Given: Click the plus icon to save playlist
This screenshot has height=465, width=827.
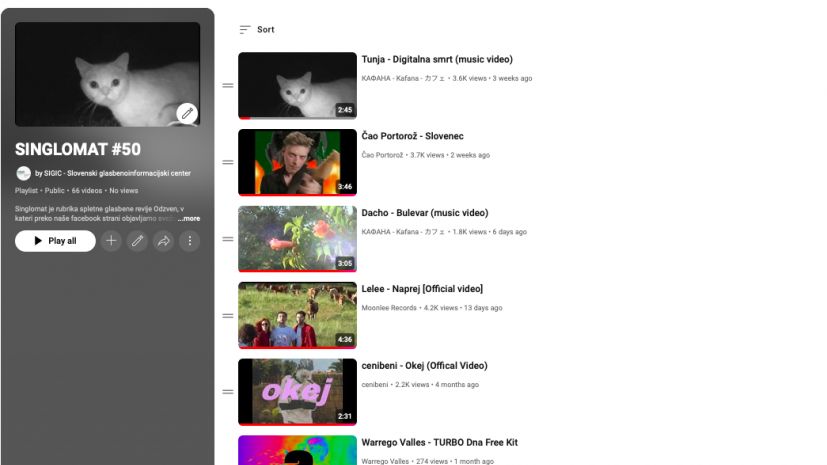Looking at the screenshot, I should pos(111,241).
